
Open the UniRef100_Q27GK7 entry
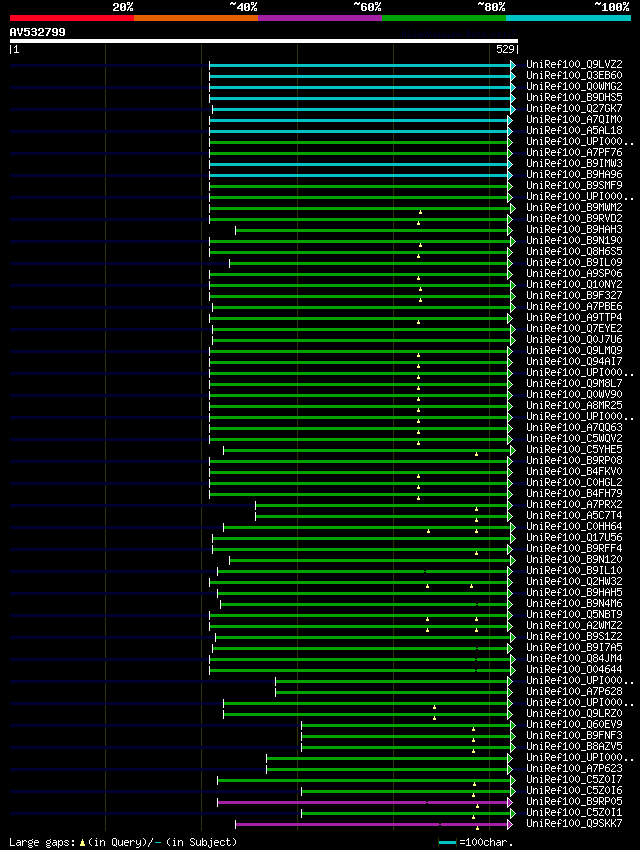point(574,108)
